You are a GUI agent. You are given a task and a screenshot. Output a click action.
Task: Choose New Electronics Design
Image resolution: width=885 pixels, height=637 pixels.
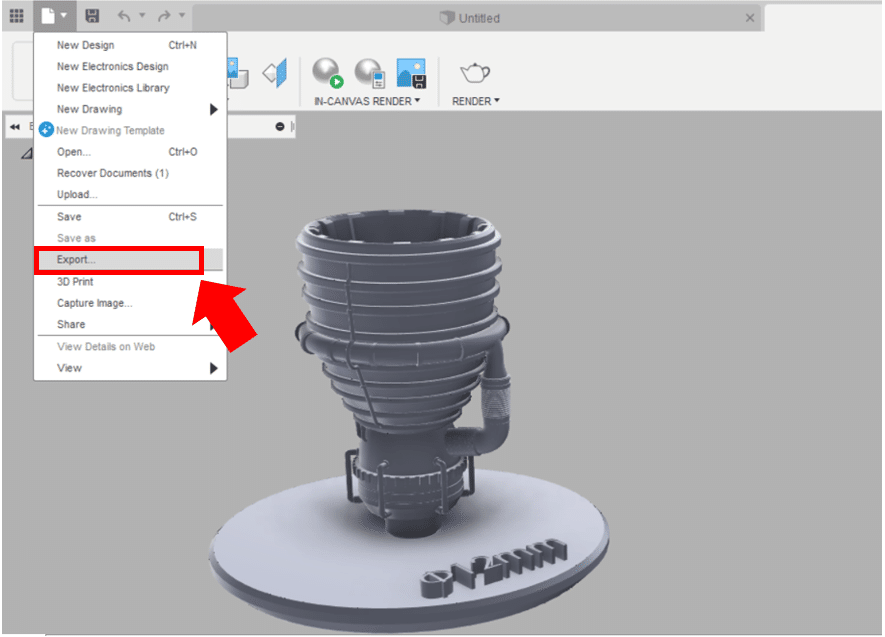click(130, 67)
